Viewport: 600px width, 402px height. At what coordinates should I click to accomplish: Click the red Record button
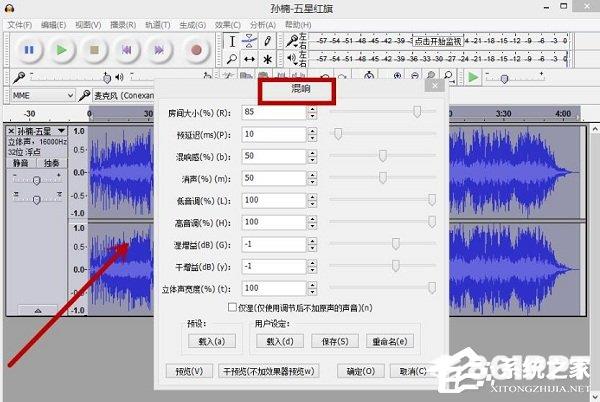click(x=196, y=50)
